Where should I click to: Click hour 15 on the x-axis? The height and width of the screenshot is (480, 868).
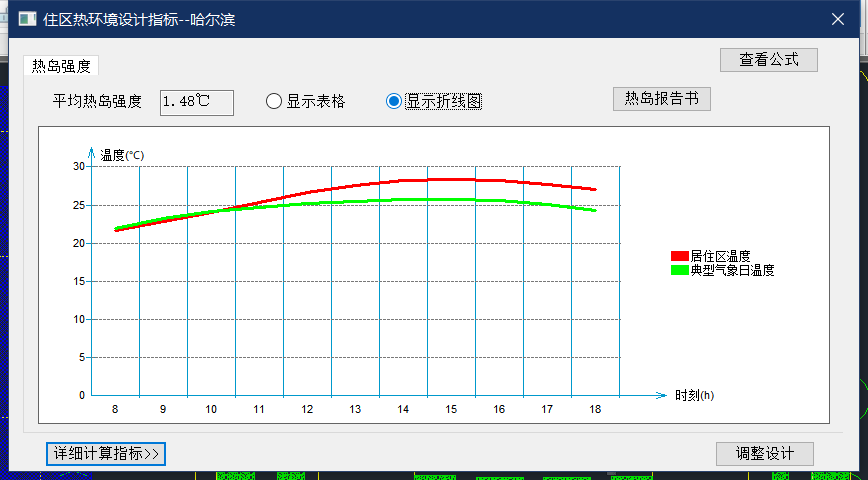click(x=451, y=409)
